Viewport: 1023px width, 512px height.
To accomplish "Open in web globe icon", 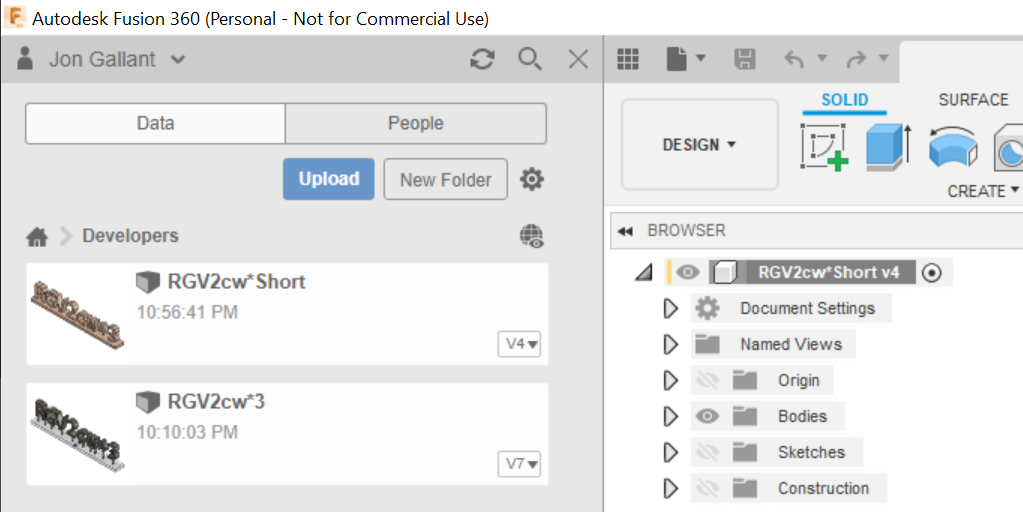I will coord(532,236).
